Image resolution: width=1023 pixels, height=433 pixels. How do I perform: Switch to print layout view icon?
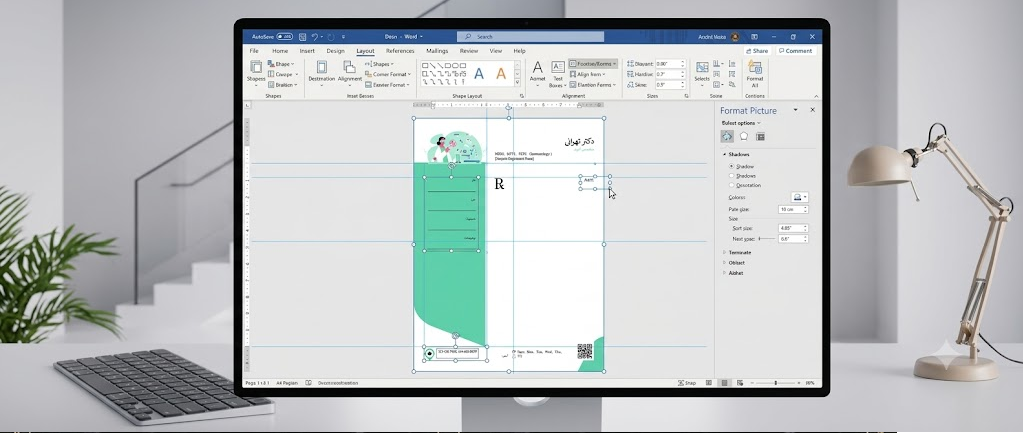724,383
